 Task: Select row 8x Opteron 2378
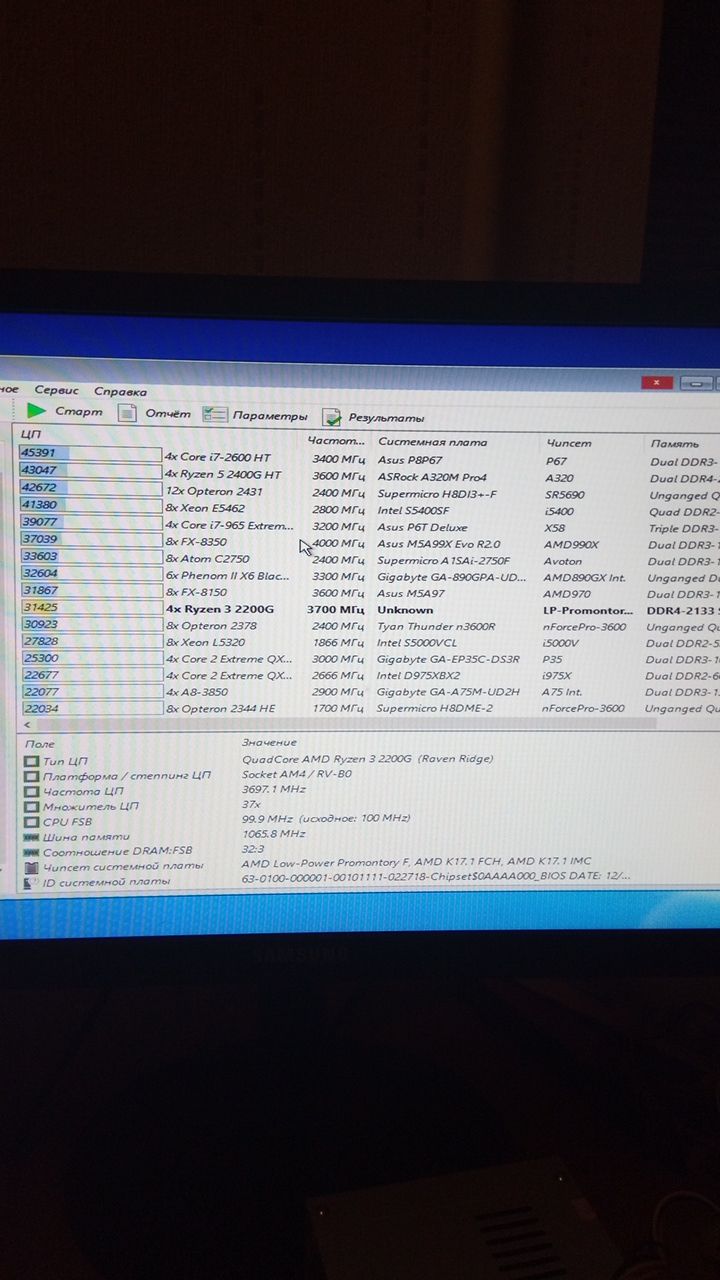[x=211, y=625]
